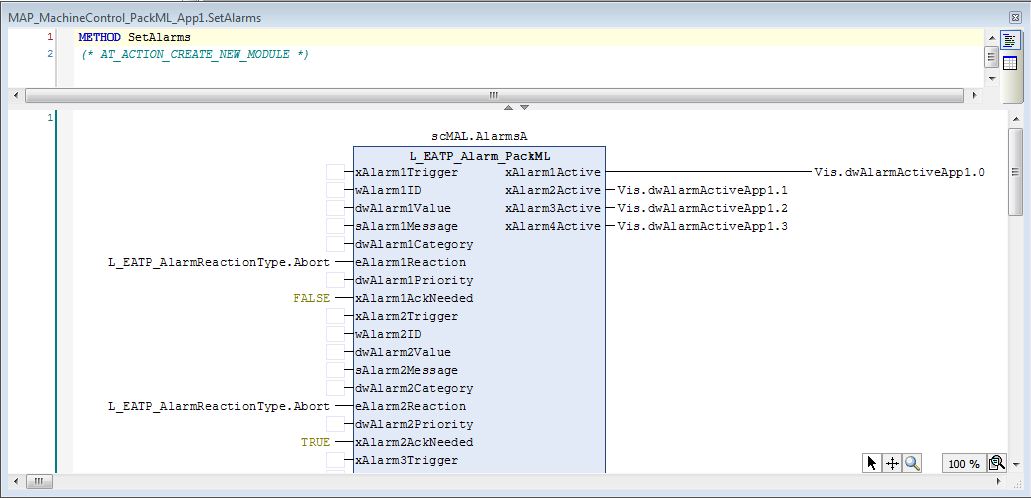1031x498 pixels.
Task: Activate the pan (move) tool
Action: 892,463
